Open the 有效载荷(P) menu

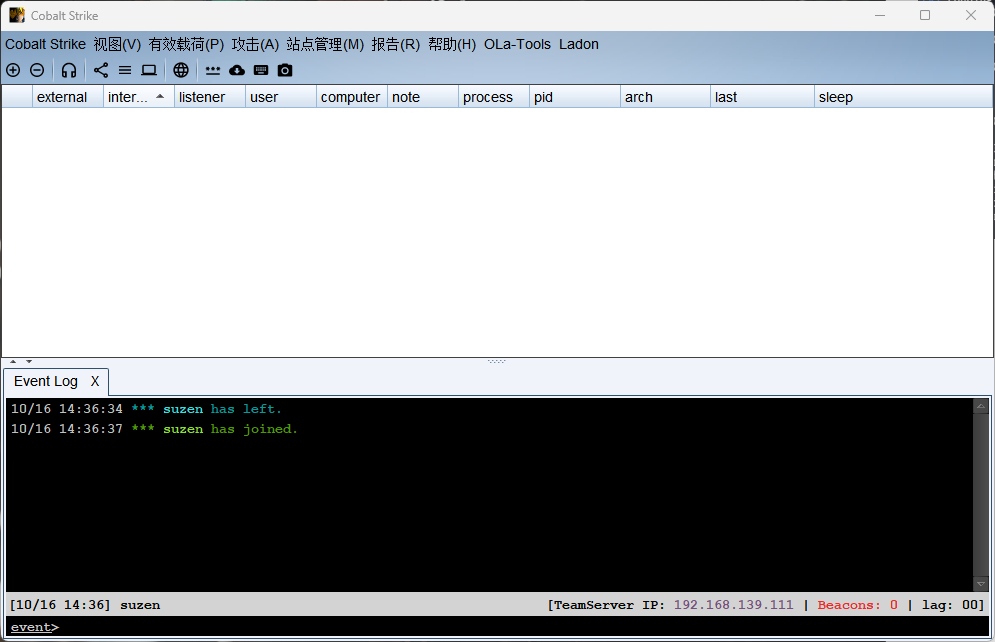187,44
